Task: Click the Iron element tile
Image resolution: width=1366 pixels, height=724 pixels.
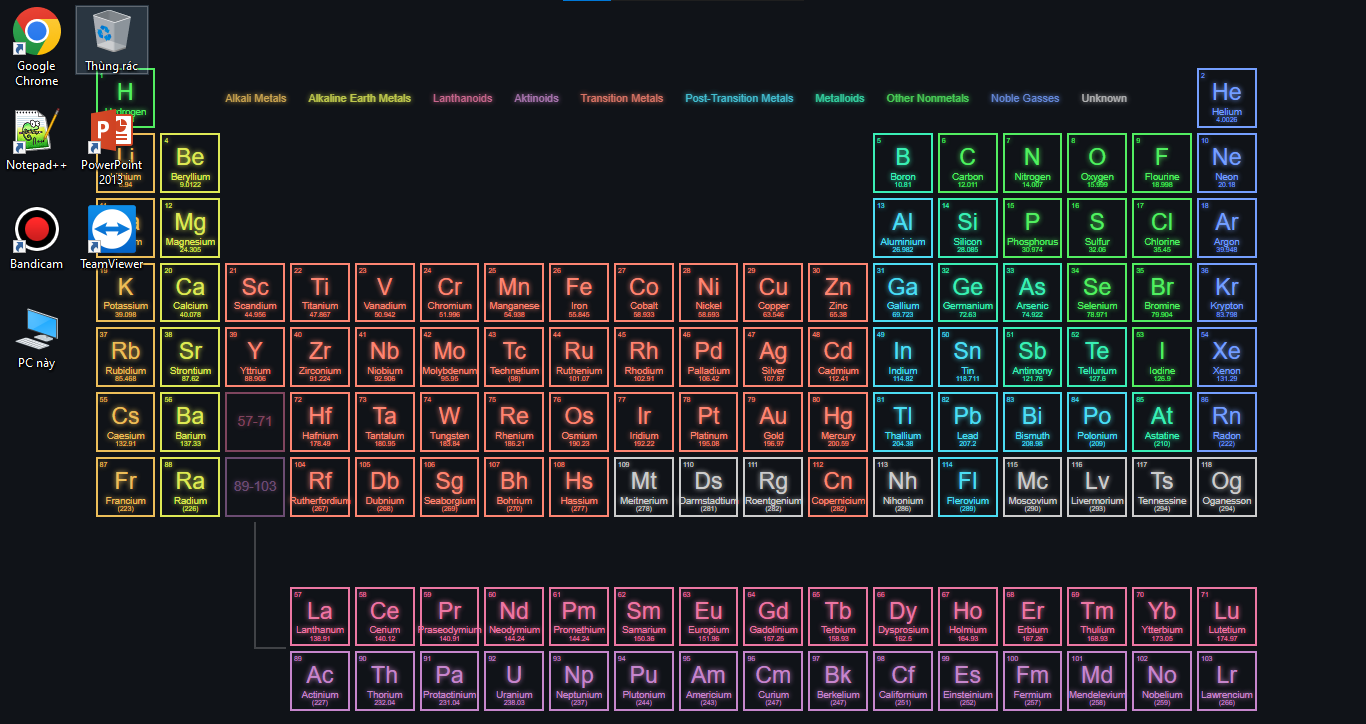Action: (x=579, y=292)
